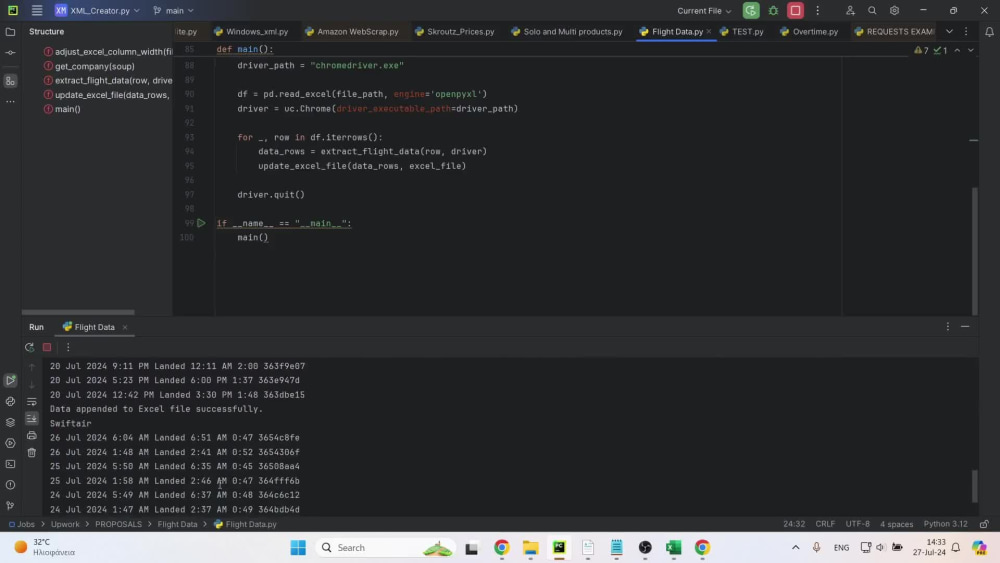Viewport: 1000px width, 563px height.
Task: Click PROPOSALS breadcrumb in navigation bar
Action: pyautogui.click(x=119, y=524)
